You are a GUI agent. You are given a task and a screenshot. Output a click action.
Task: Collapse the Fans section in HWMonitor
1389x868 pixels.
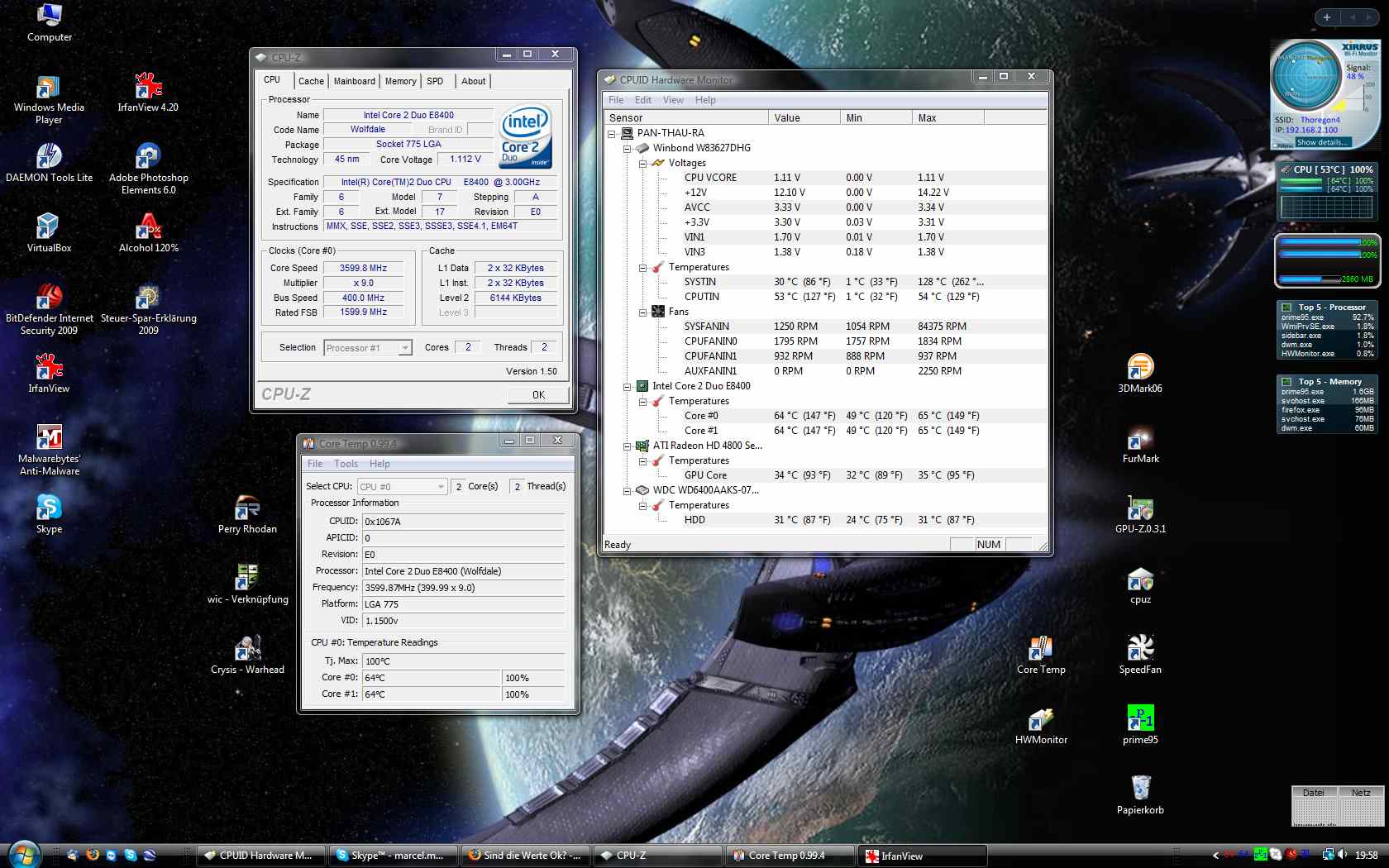pos(642,312)
